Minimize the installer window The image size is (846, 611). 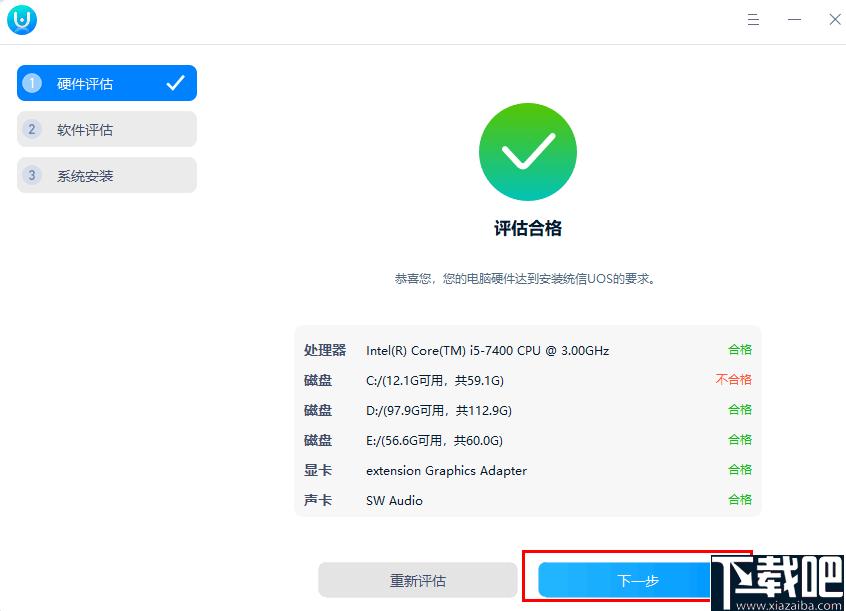[x=794, y=20]
